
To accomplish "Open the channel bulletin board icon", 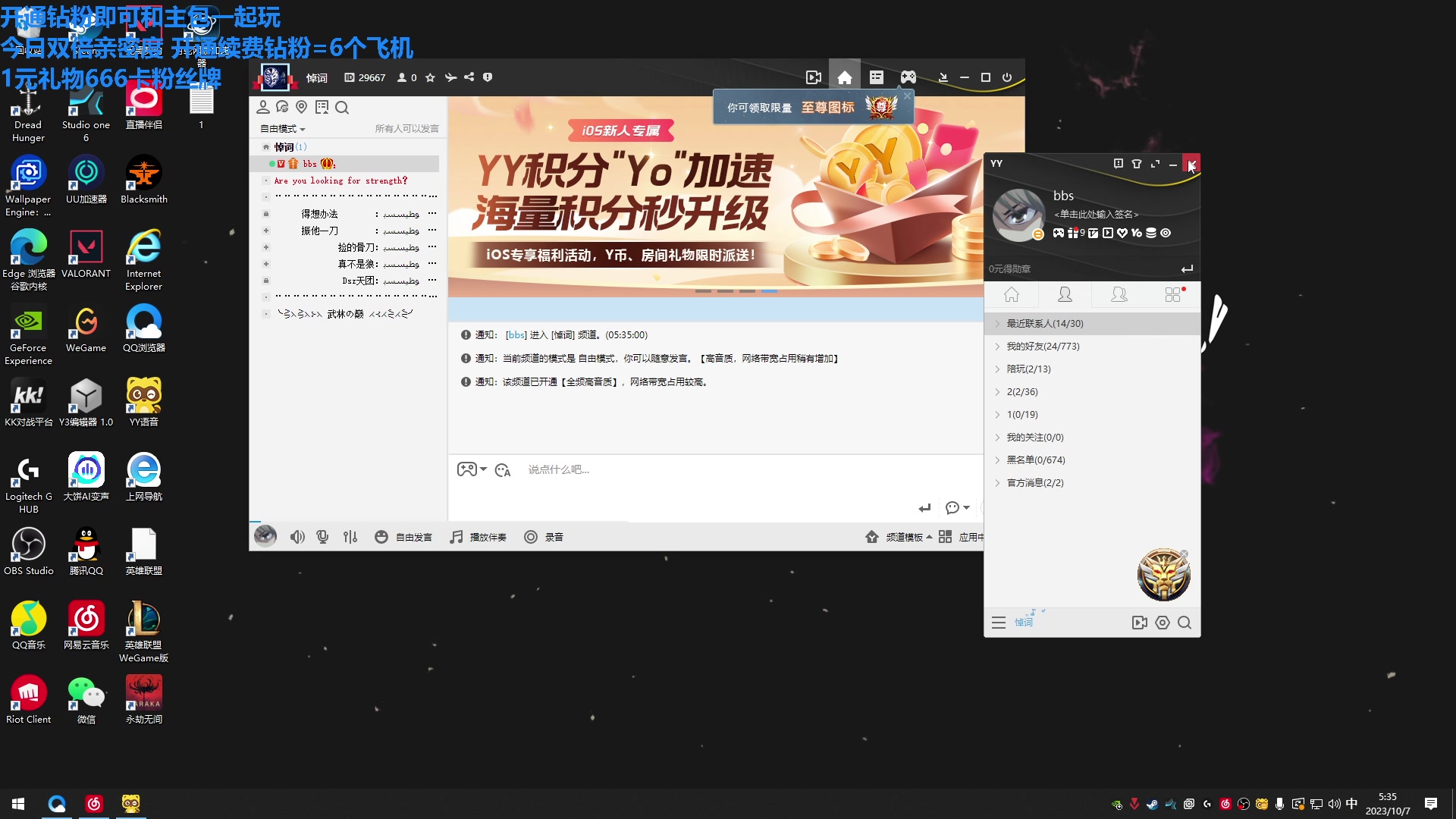I will pos(322,108).
